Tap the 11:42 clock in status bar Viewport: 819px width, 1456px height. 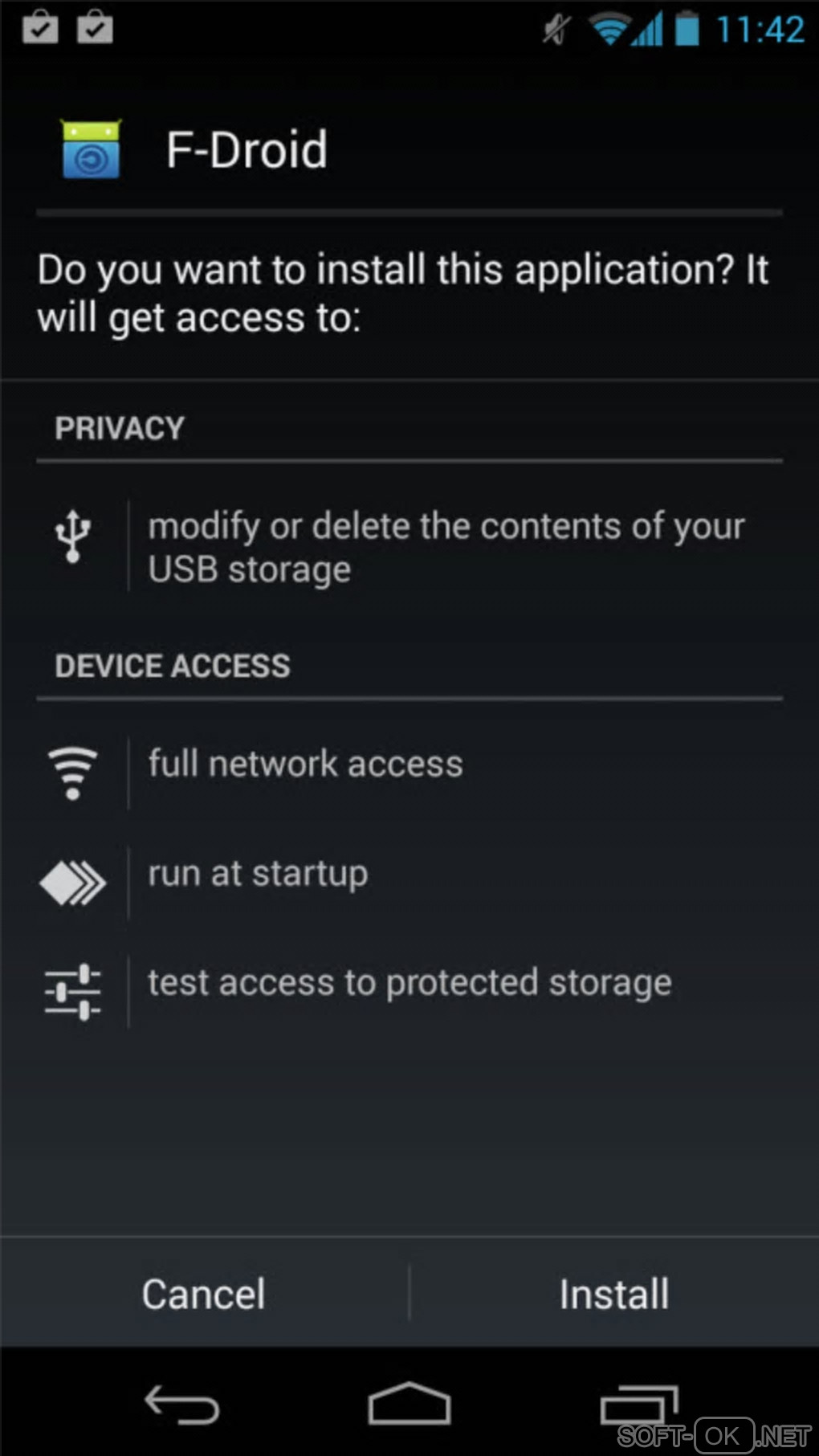[760, 30]
